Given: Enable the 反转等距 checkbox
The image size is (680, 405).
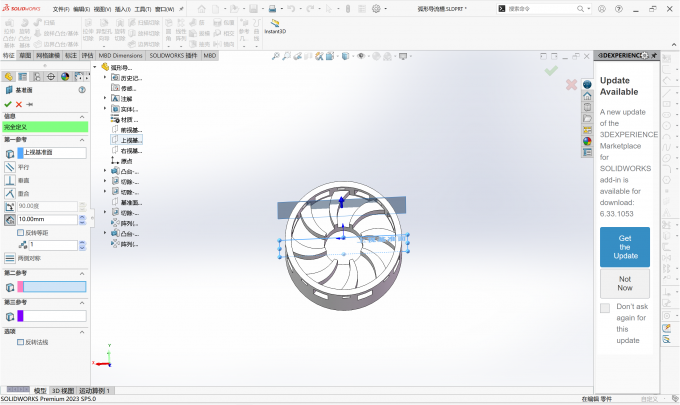Looking at the screenshot, I should (x=20, y=233).
